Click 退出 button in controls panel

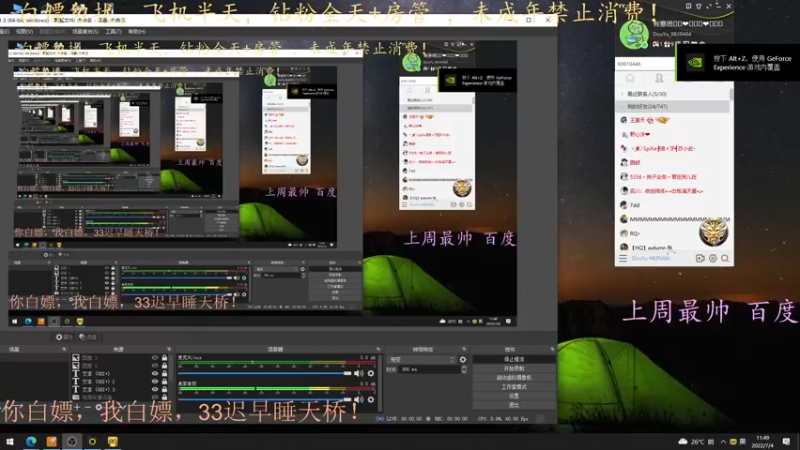[x=514, y=405]
